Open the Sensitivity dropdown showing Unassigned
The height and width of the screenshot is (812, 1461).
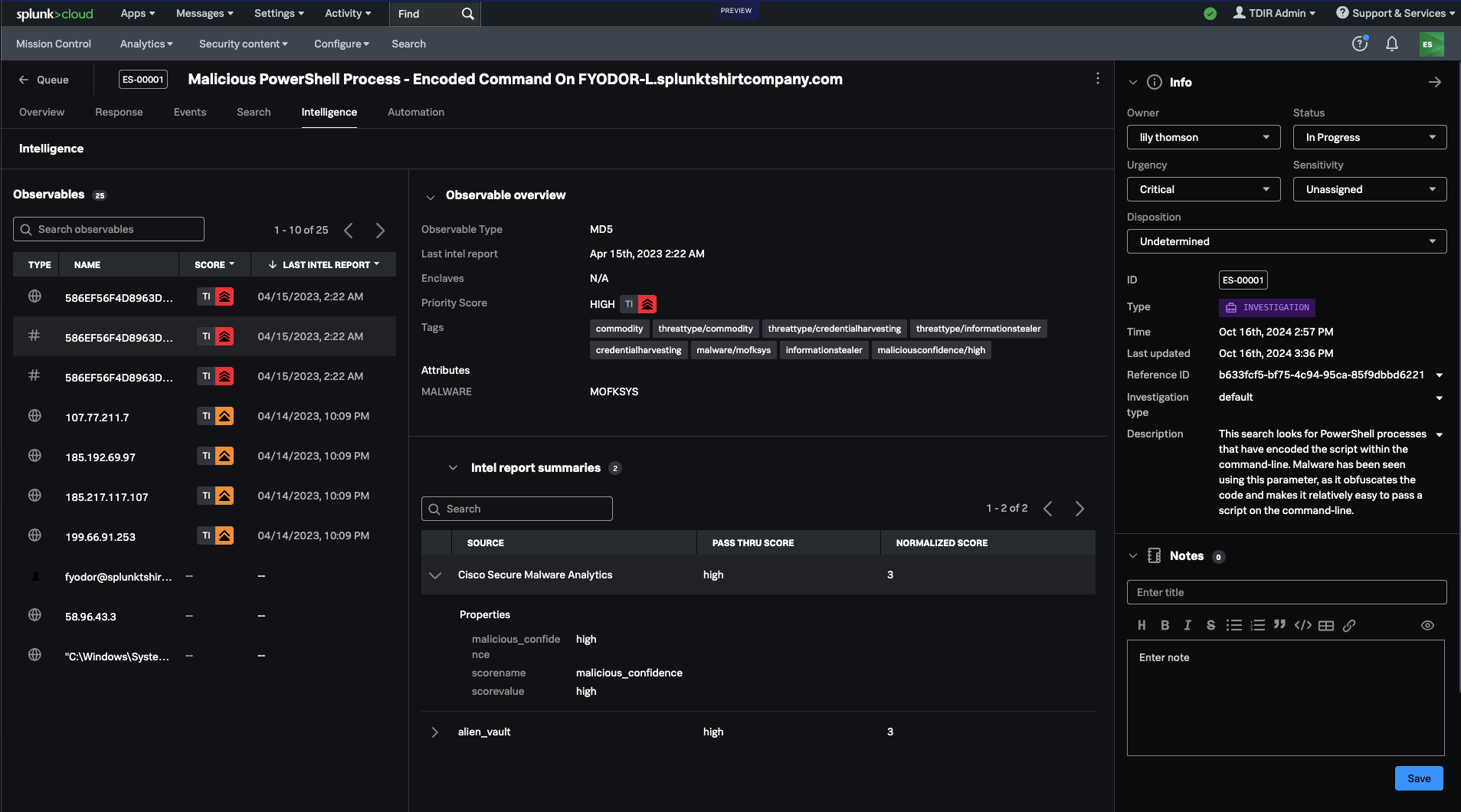point(1370,189)
